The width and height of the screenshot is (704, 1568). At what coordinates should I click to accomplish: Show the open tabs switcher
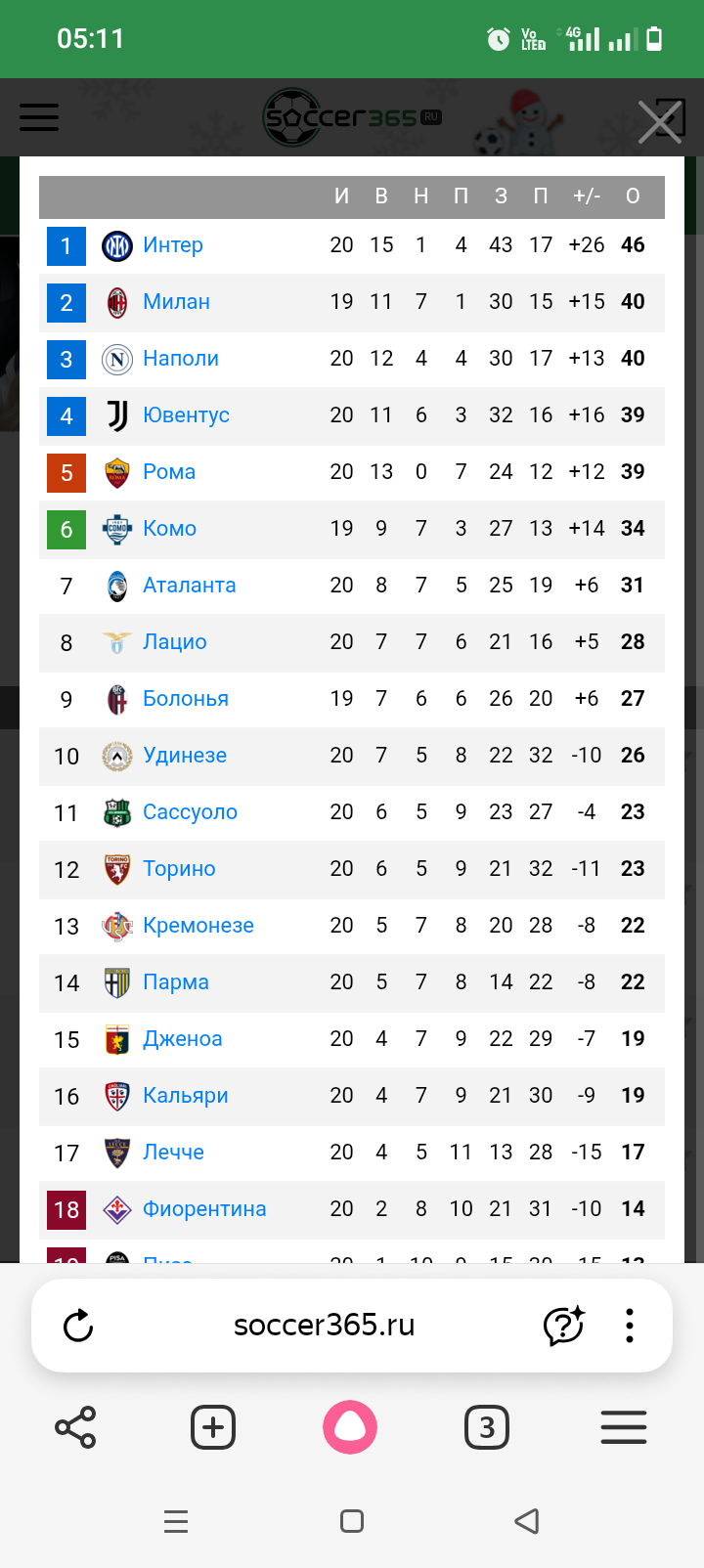[486, 1427]
